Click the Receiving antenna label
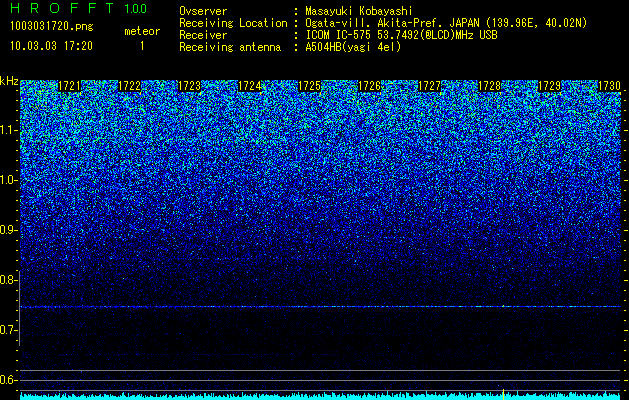This screenshot has height=400, width=629. [x=230, y=47]
